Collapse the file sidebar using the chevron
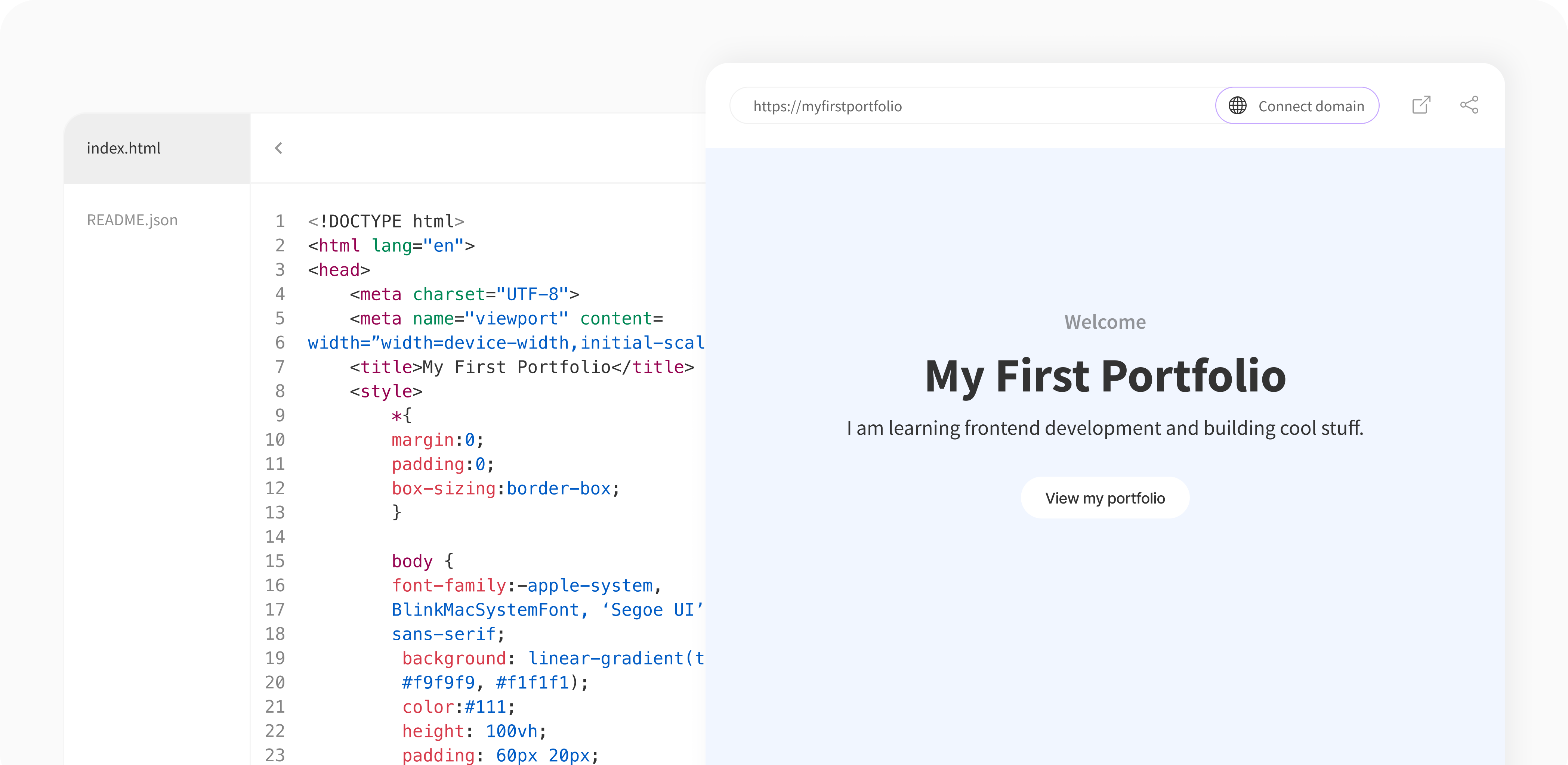Viewport: 1568px width, 765px height. tap(279, 148)
